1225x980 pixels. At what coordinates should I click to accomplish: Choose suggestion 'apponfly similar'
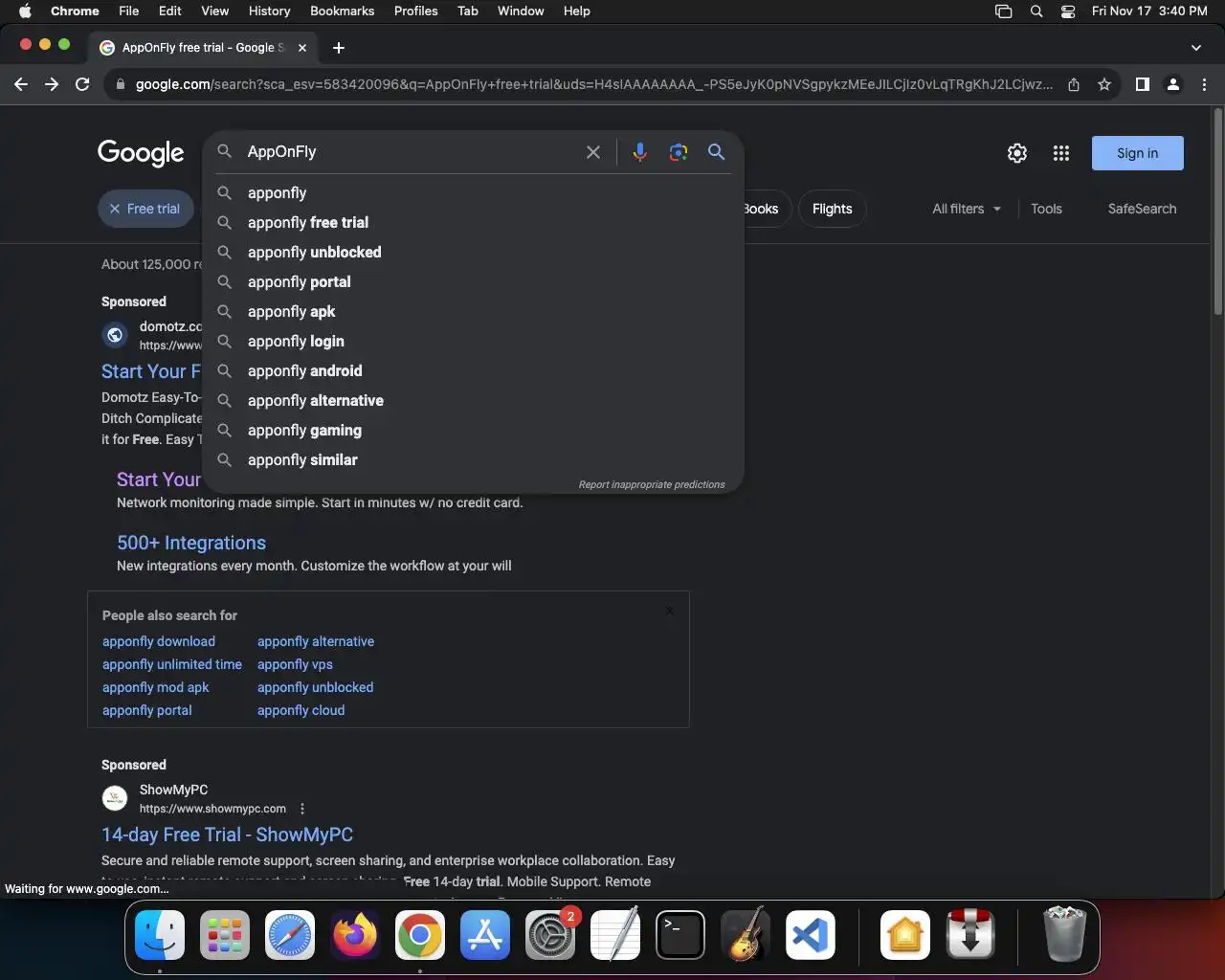[x=474, y=460]
